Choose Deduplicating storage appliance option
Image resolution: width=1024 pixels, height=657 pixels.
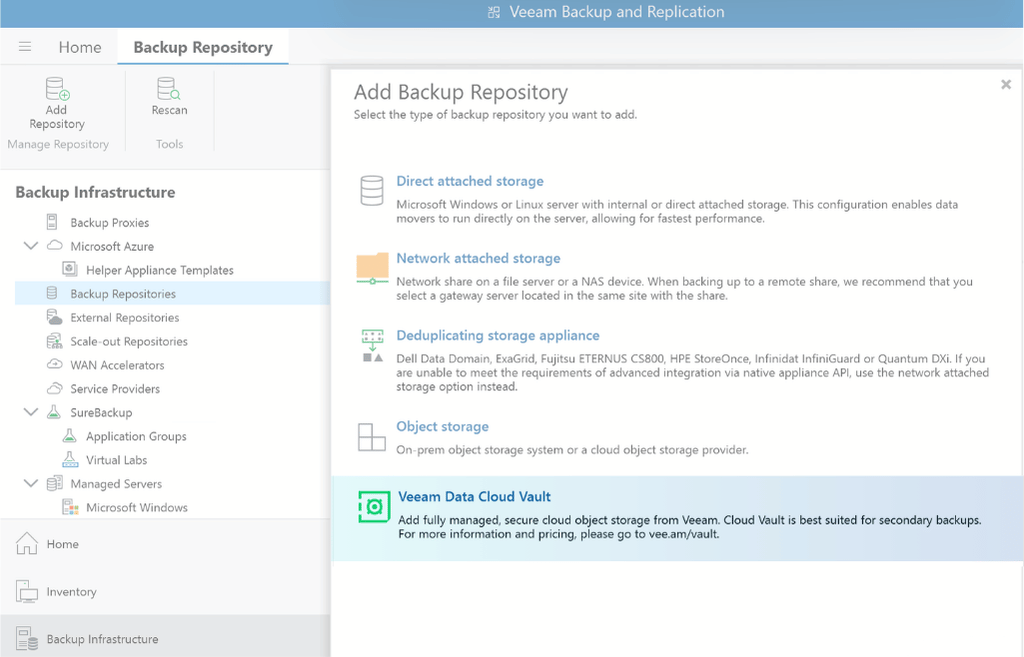point(498,335)
